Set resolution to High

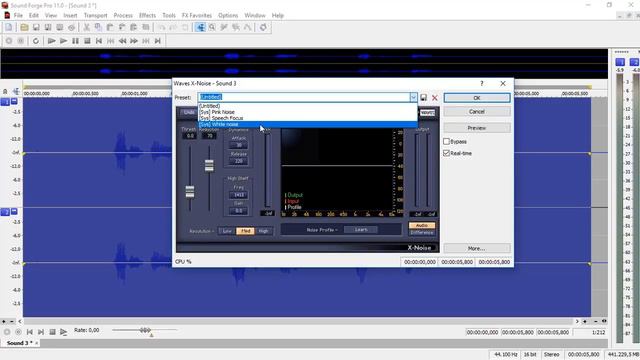(x=264, y=231)
